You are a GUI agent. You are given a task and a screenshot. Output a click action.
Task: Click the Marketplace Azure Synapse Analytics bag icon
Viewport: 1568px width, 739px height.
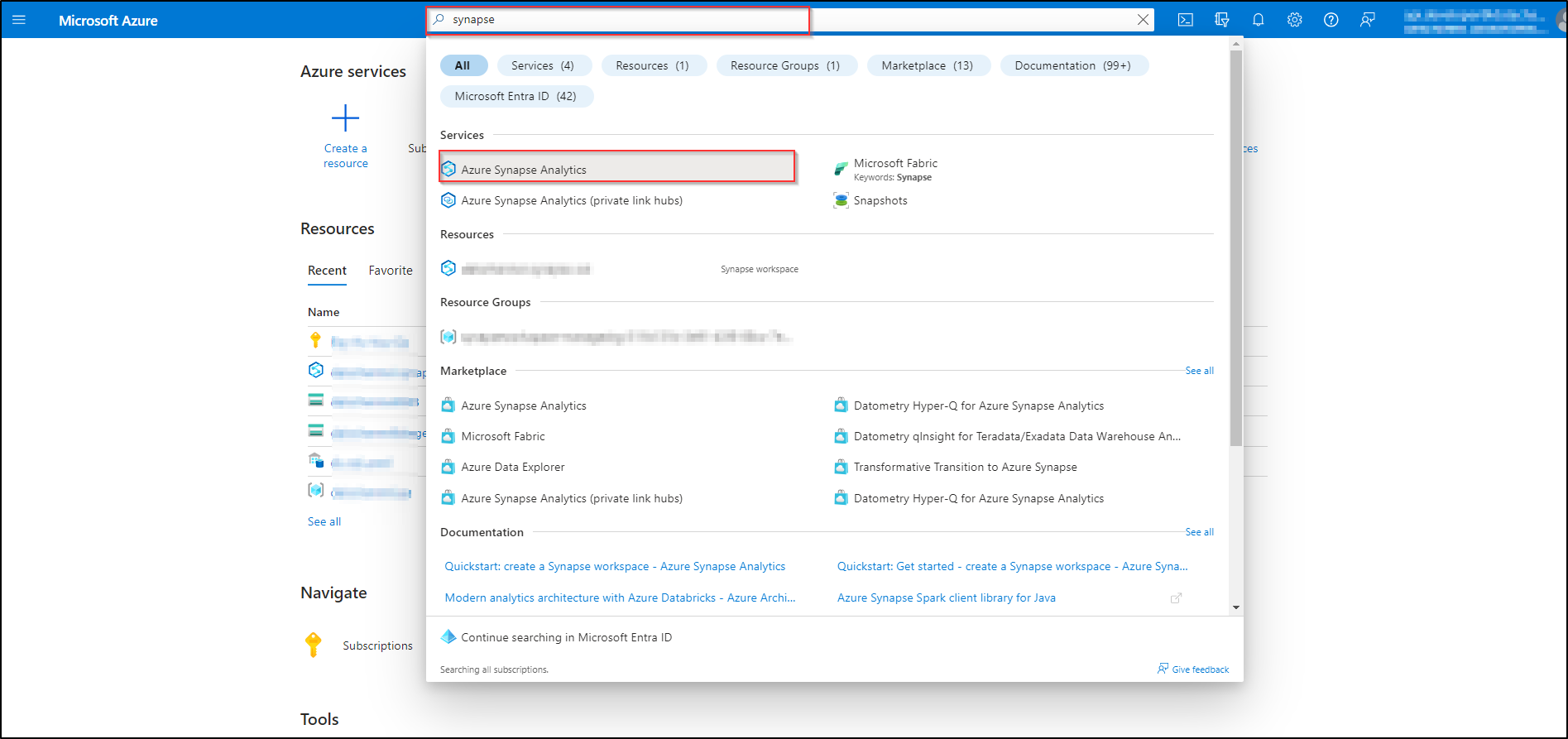click(x=448, y=405)
